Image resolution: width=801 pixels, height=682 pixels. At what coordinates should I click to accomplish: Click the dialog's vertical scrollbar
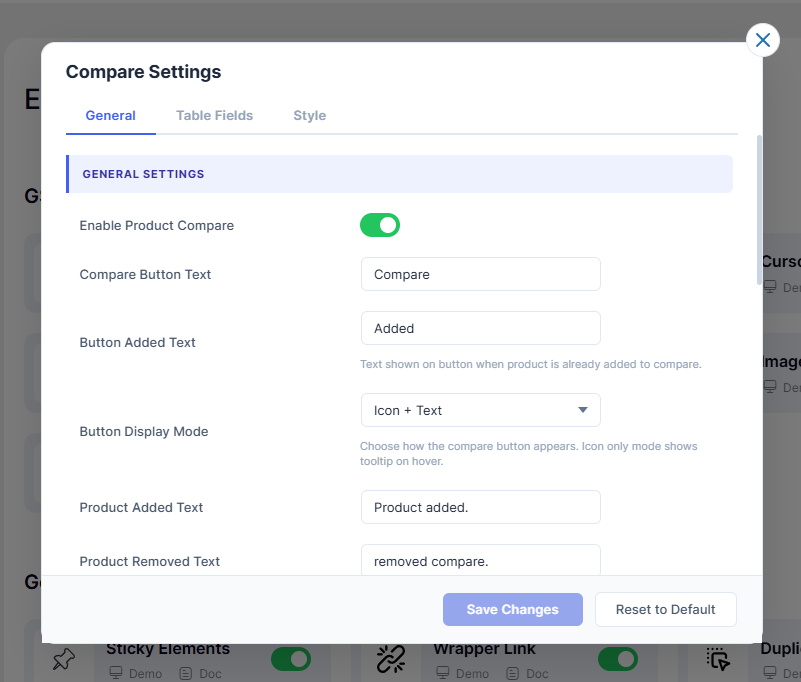pyautogui.click(x=759, y=210)
